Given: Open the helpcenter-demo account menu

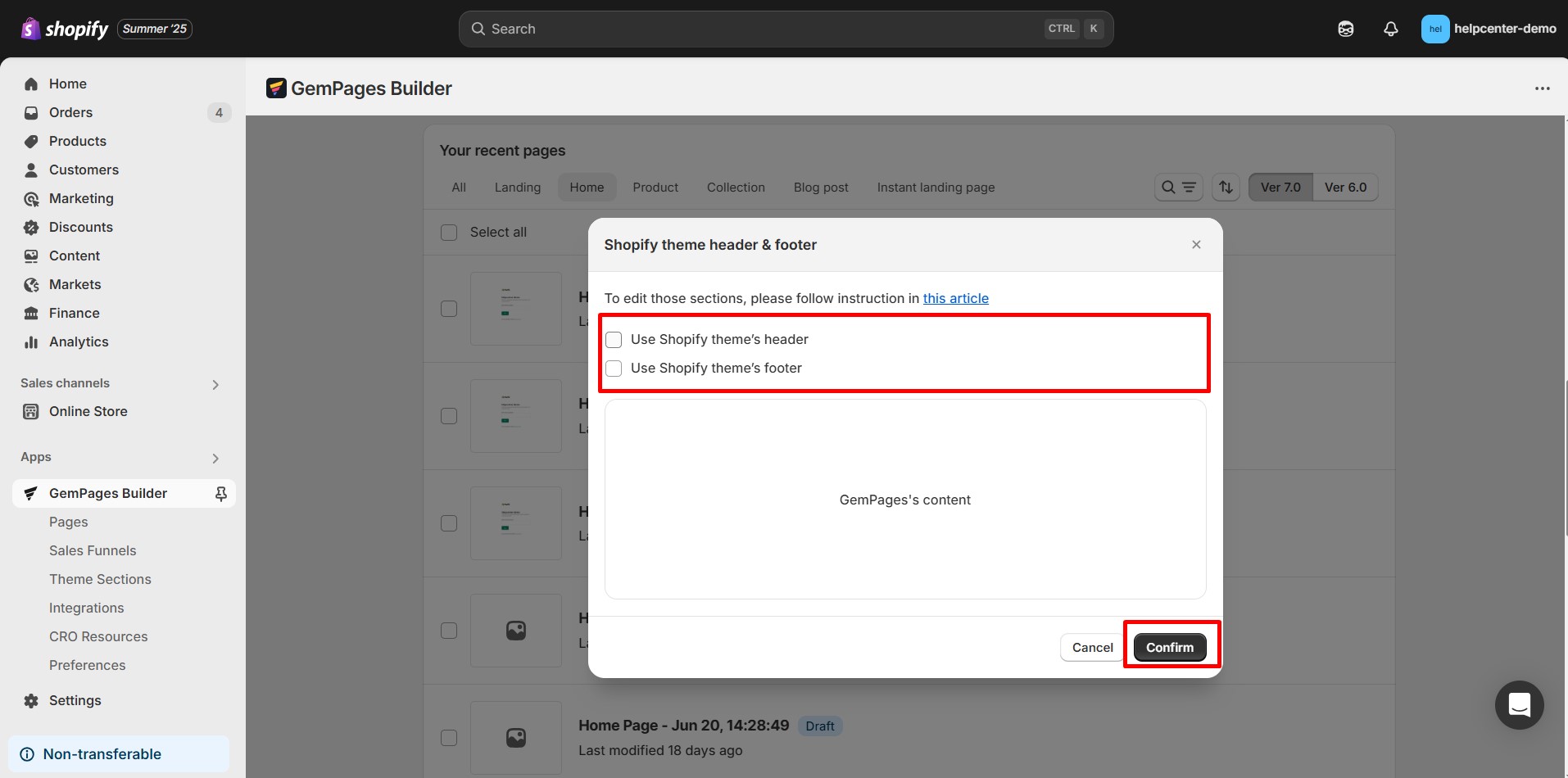Looking at the screenshot, I should (1488, 29).
